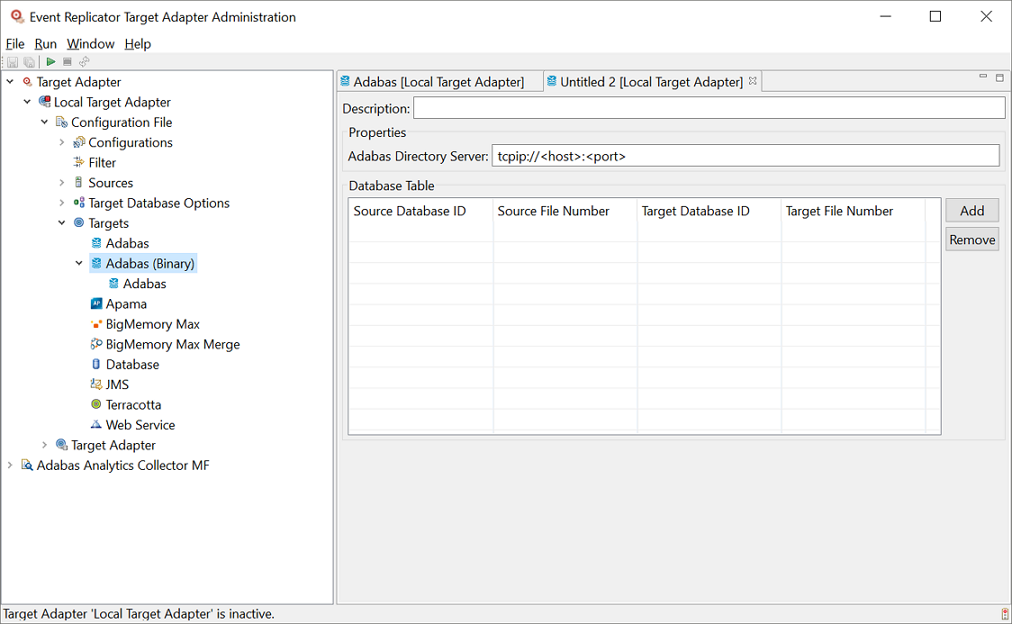
Task: Expand the Configurations tree item
Action: click(60, 141)
